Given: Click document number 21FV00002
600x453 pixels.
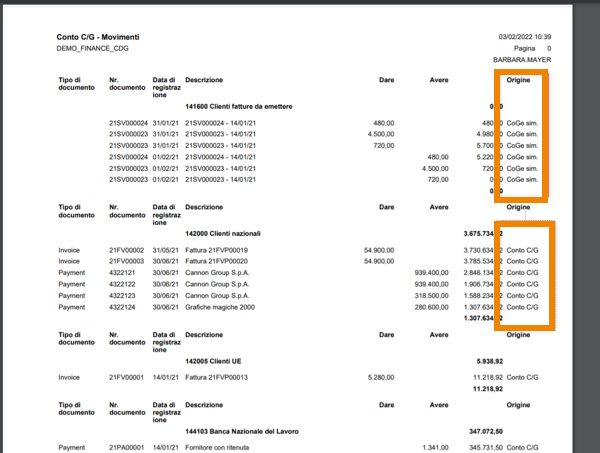Looking at the screenshot, I should [x=127, y=250].
